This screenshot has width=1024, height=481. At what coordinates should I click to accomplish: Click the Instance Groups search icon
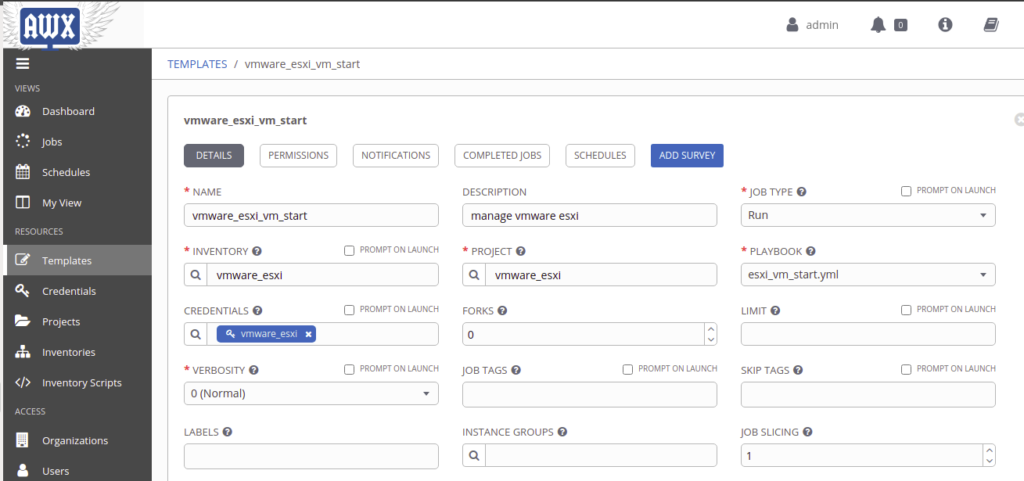[x=474, y=455]
